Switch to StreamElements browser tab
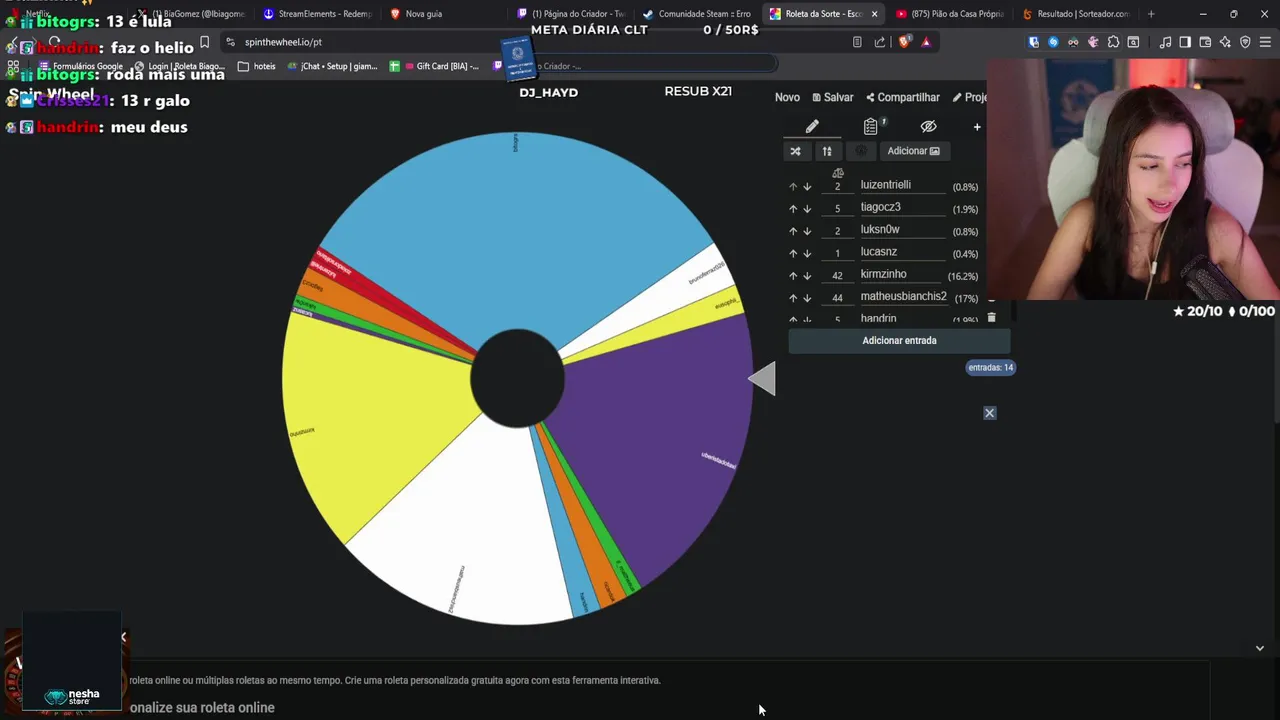Image resolution: width=1280 pixels, height=720 pixels. point(316,14)
